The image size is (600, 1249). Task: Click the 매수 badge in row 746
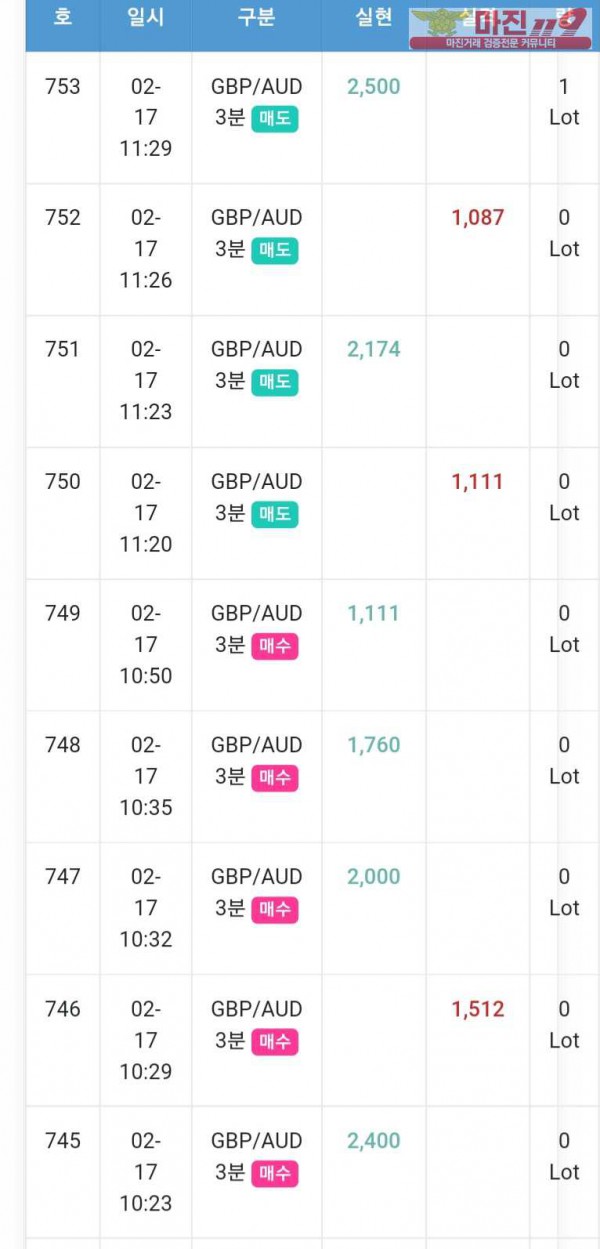(274, 1042)
